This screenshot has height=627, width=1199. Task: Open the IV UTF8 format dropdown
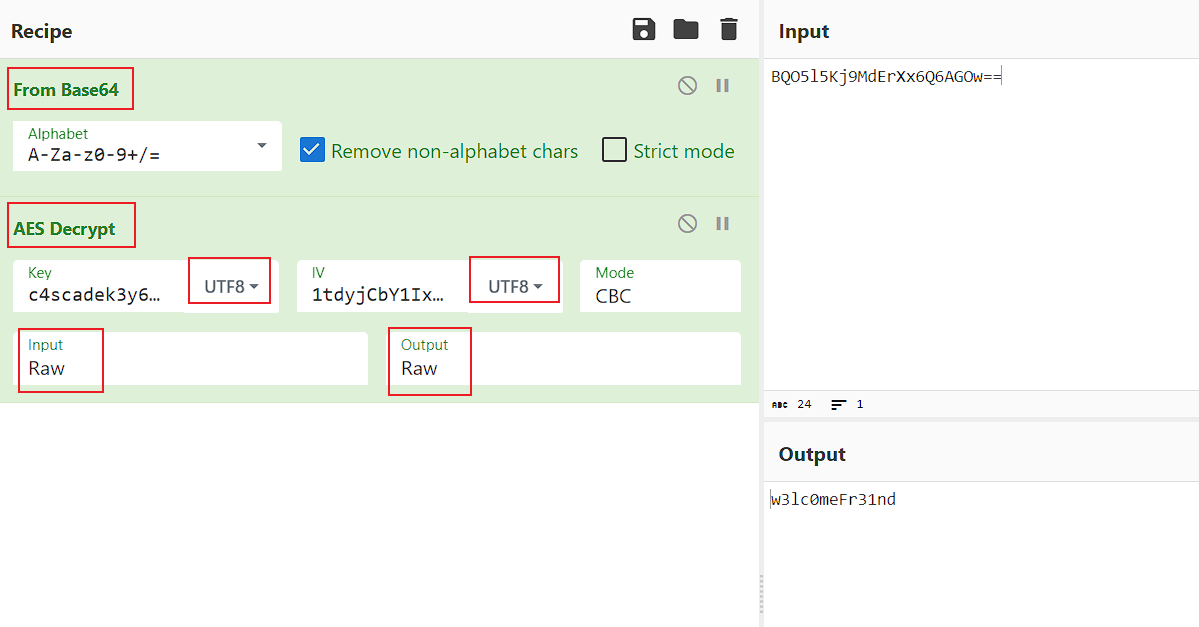click(514, 287)
